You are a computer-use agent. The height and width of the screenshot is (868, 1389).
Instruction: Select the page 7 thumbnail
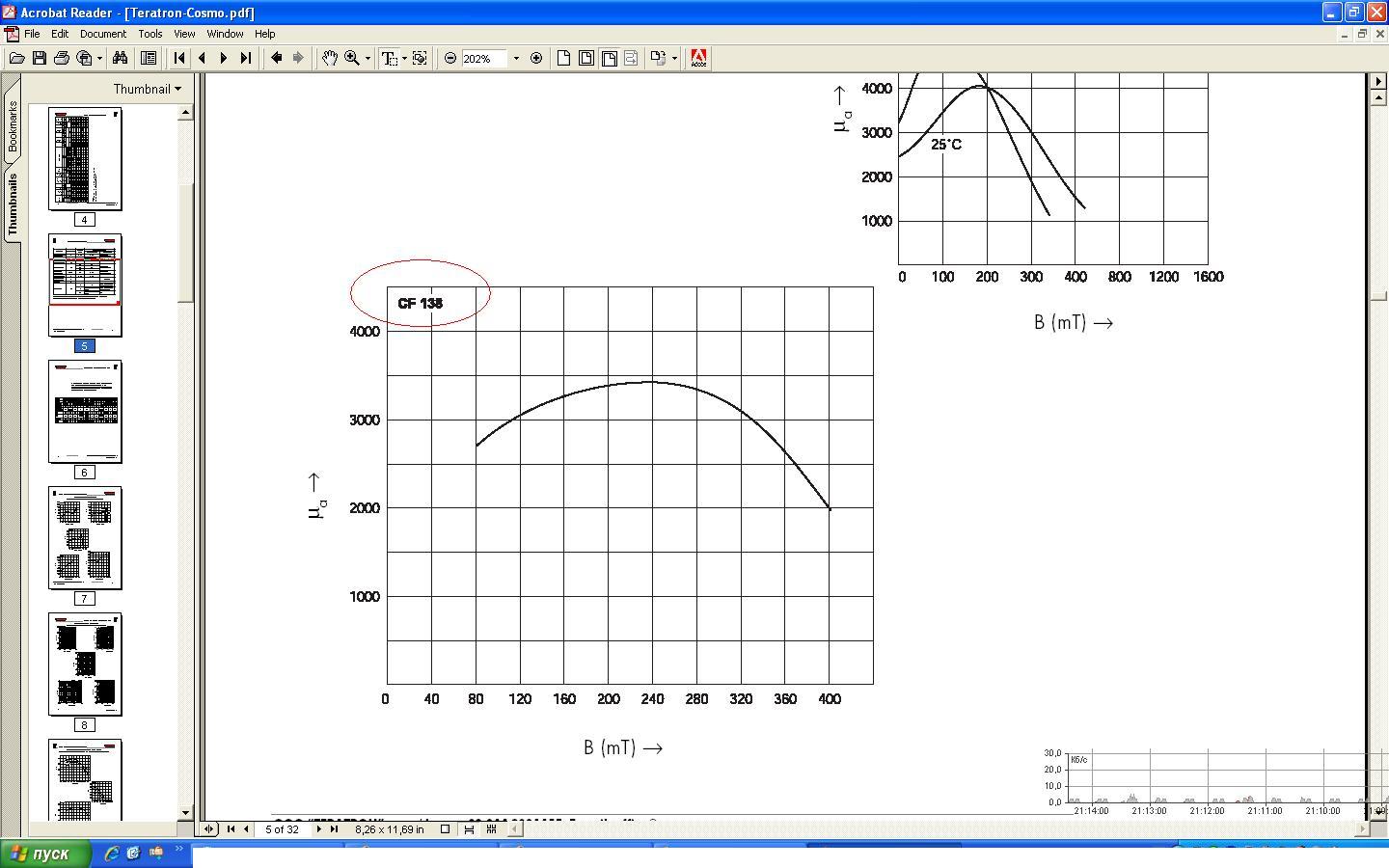[x=85, y=537]
